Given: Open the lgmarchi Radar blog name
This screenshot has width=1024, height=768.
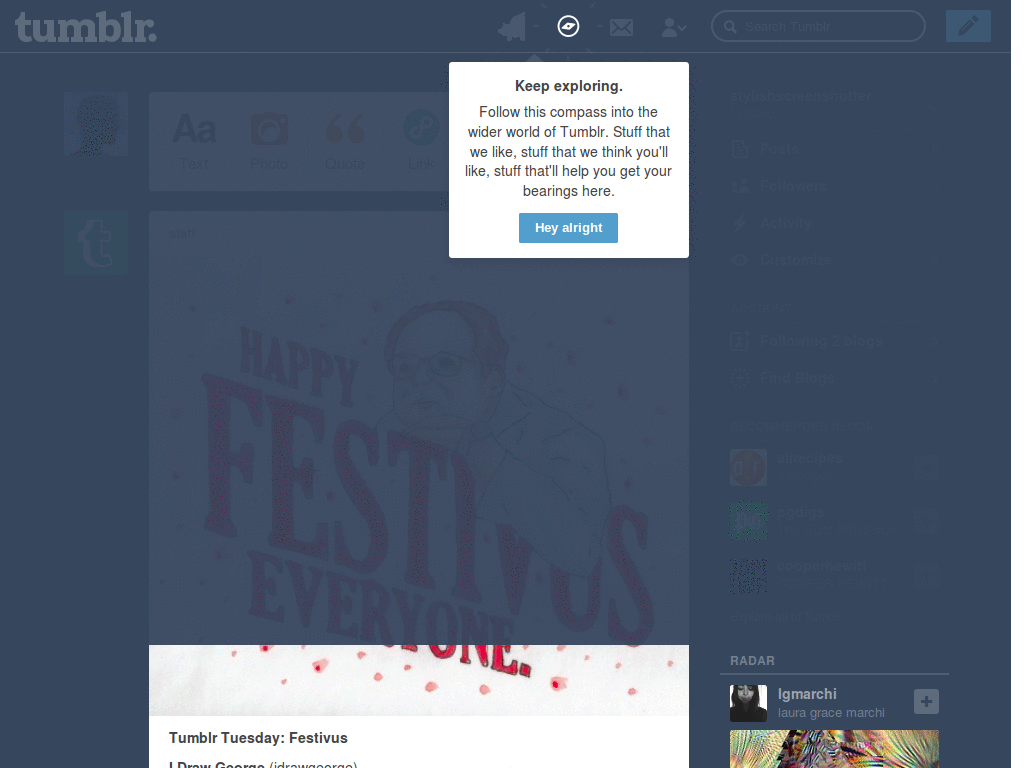Looking at the screenshot, I should (807, 694).
